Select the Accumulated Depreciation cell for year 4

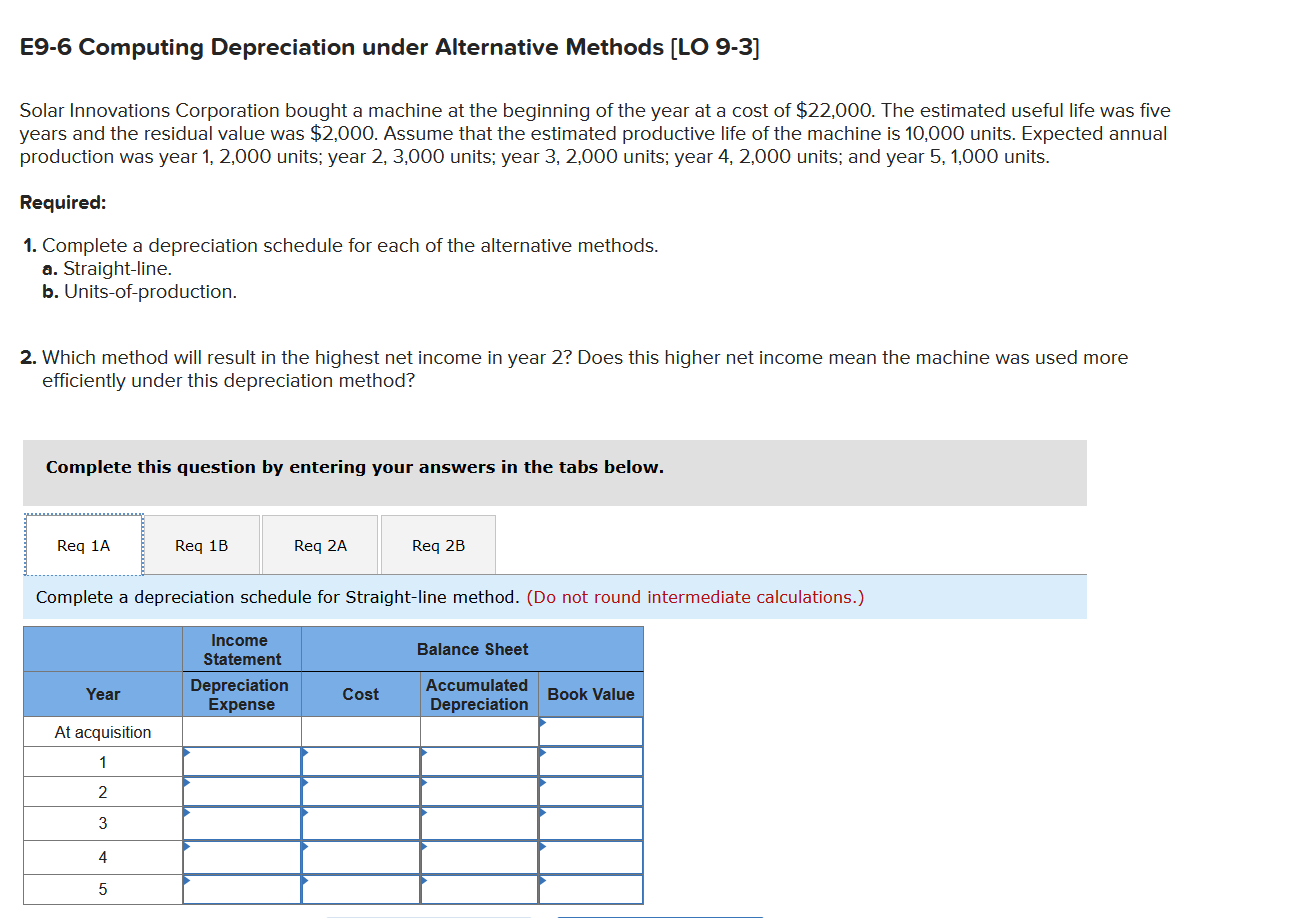(477, 856)
